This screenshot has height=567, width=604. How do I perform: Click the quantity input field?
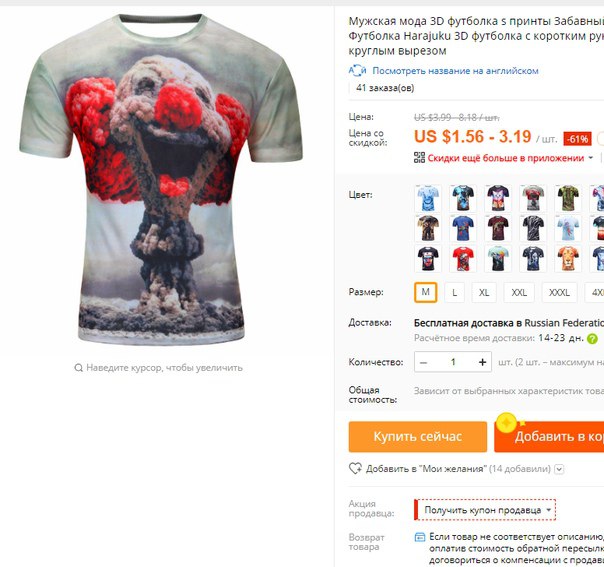453,362
